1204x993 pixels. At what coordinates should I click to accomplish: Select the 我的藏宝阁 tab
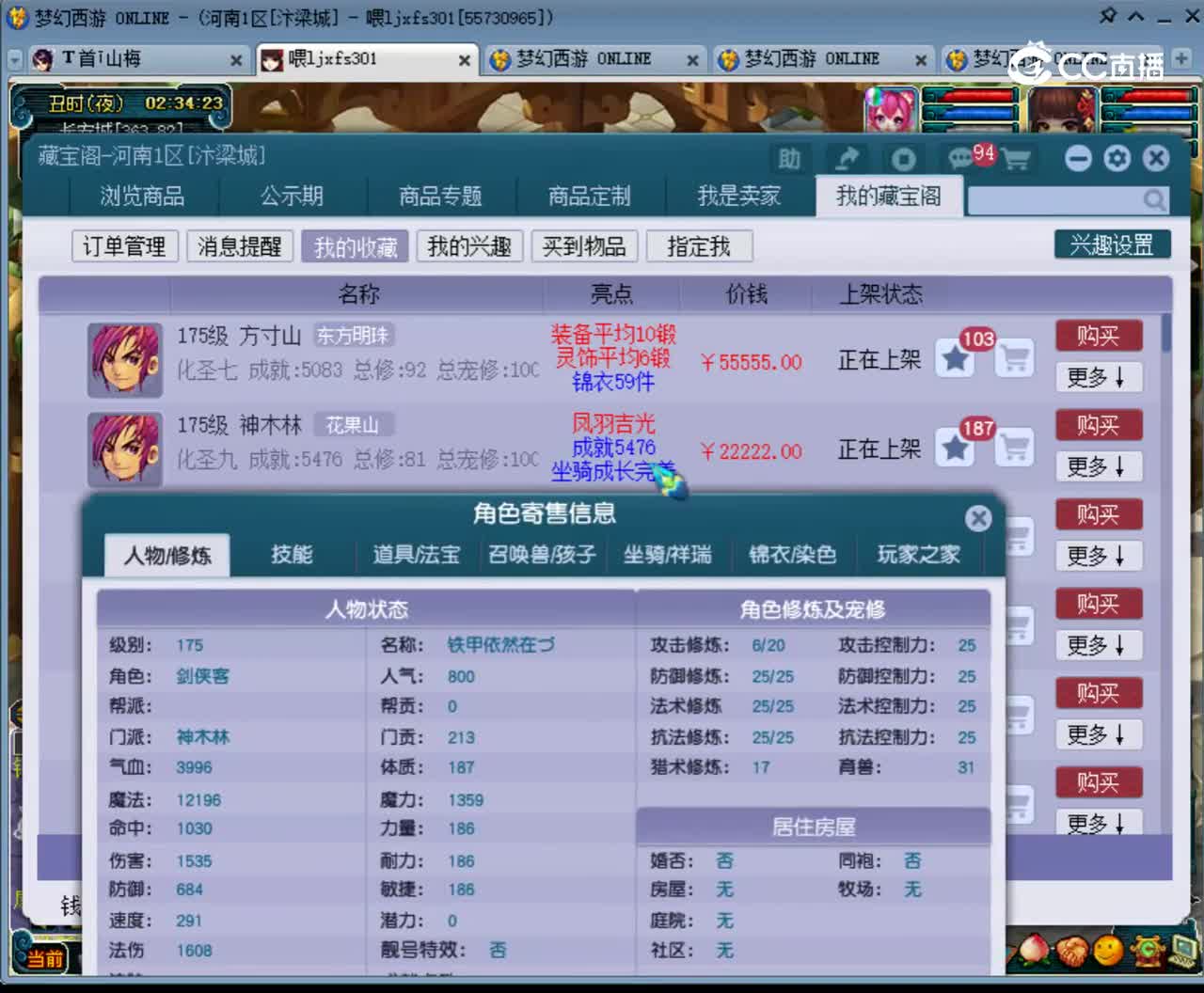pos(889,196)
